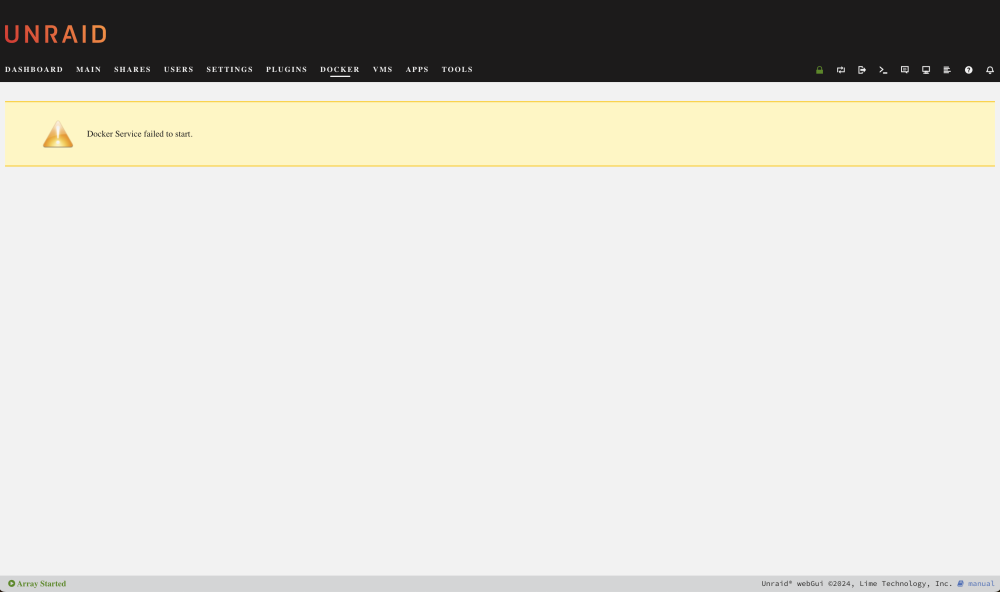Open the manual link in footer
This screenshot has width=1000, height=592.
(x=981, y=583)
